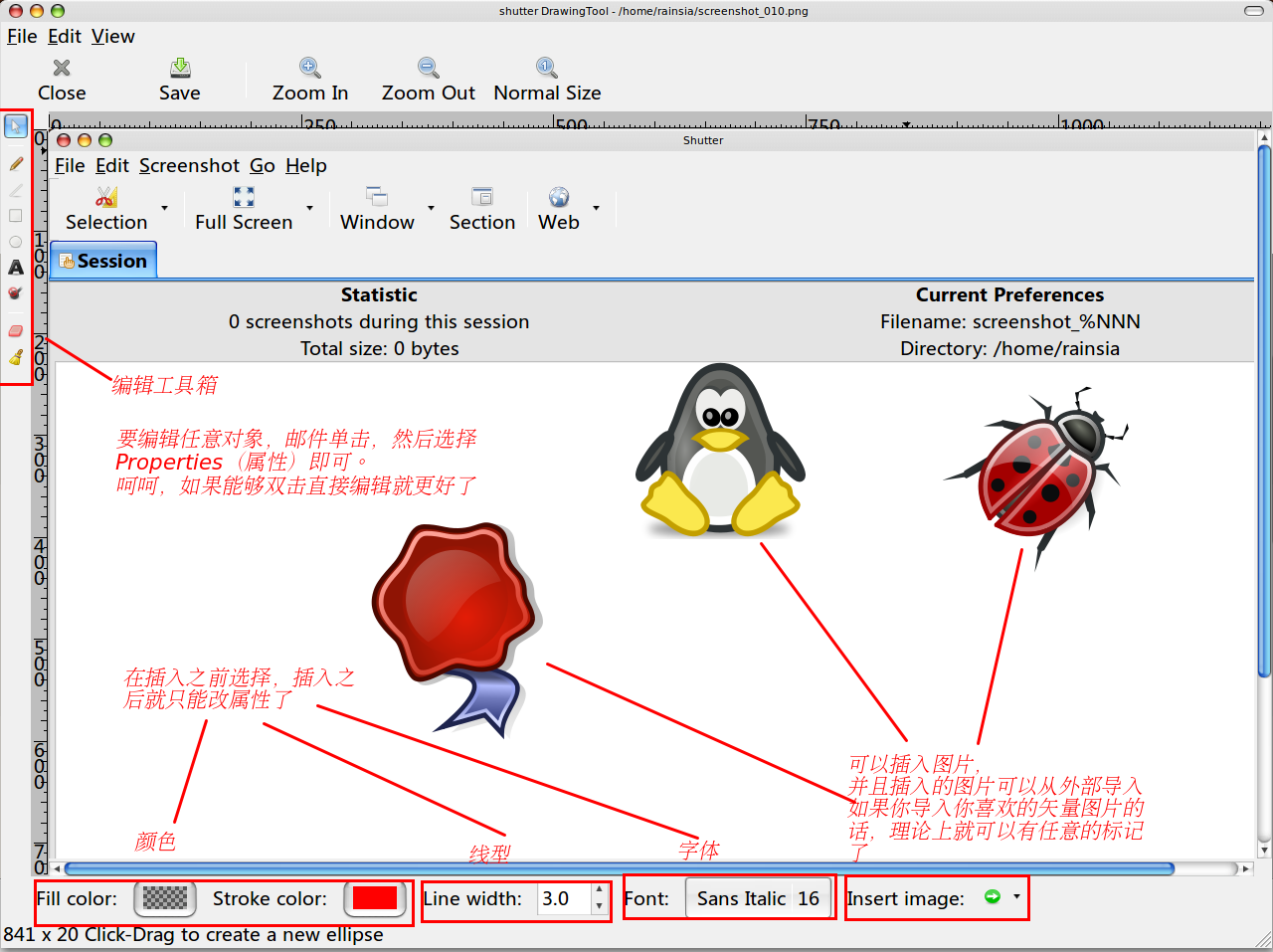This screenshot has width=1273, height=952.
Task: Open the Sans Italic 16 font chooser
Action: point(759,898)
